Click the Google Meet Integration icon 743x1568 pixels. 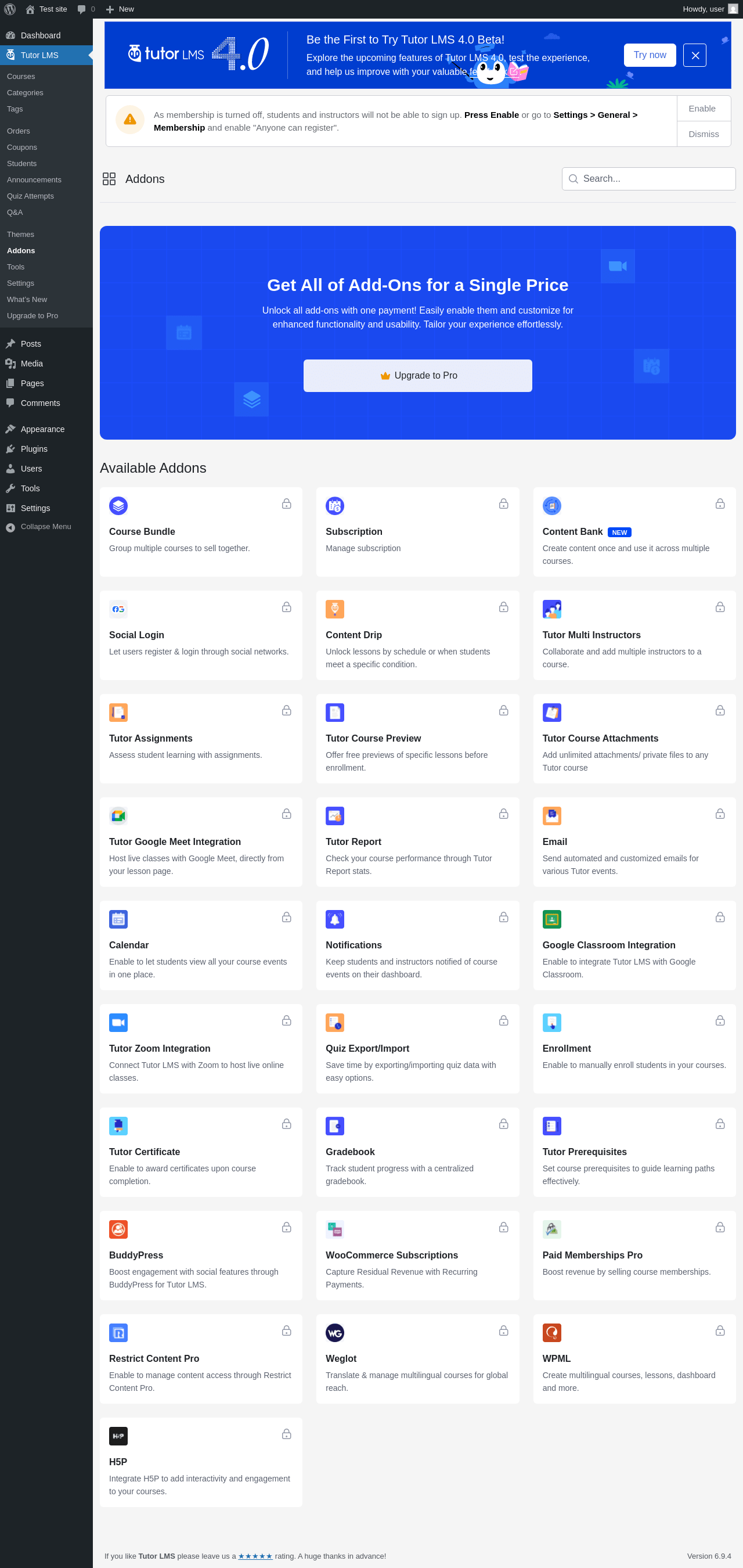pos(118,816)
